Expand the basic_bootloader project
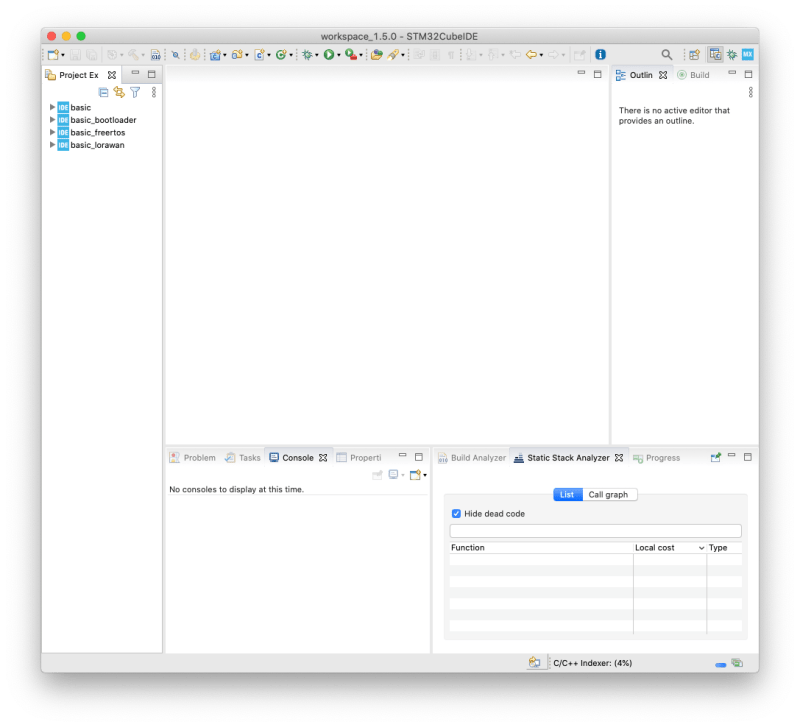This screenshot has width=800, height=727. click(x=52, y=120)
